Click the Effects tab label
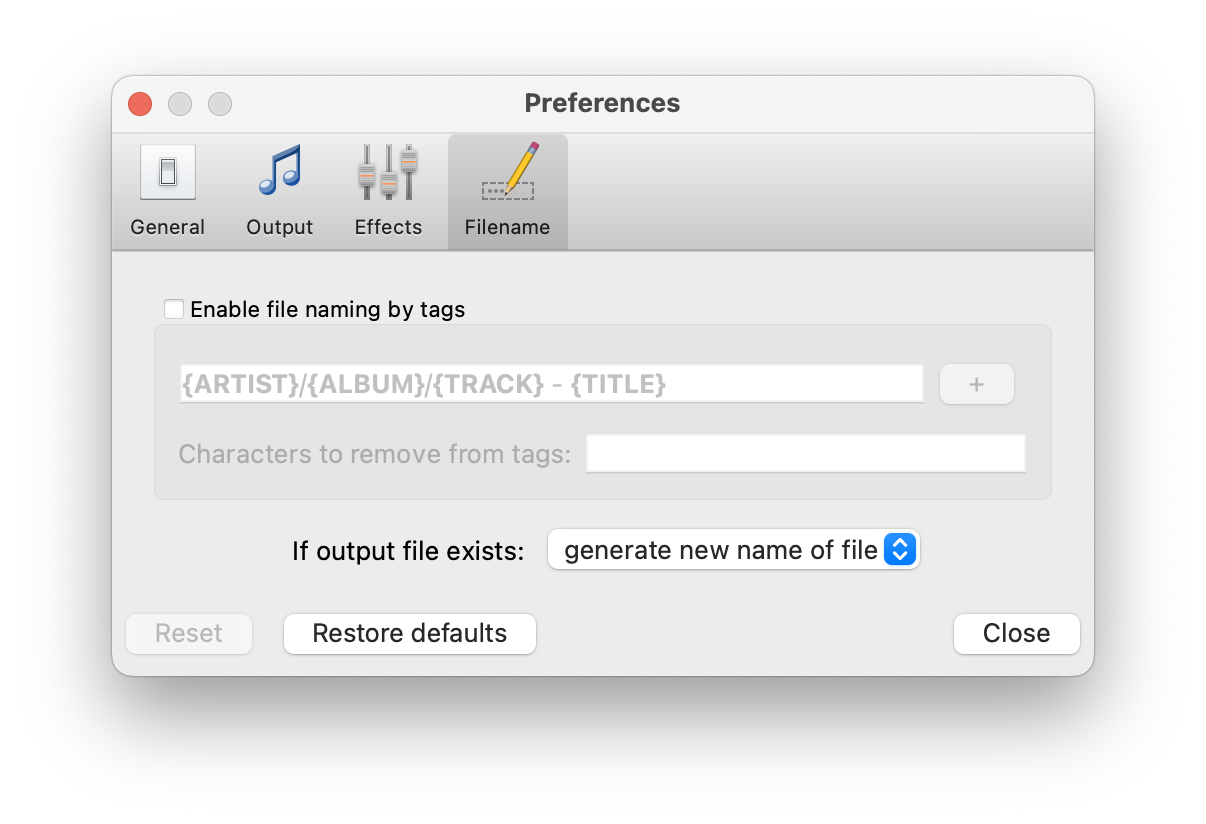Image resolution: width=1206 pixels, height=824 pixels. (388, 227)
